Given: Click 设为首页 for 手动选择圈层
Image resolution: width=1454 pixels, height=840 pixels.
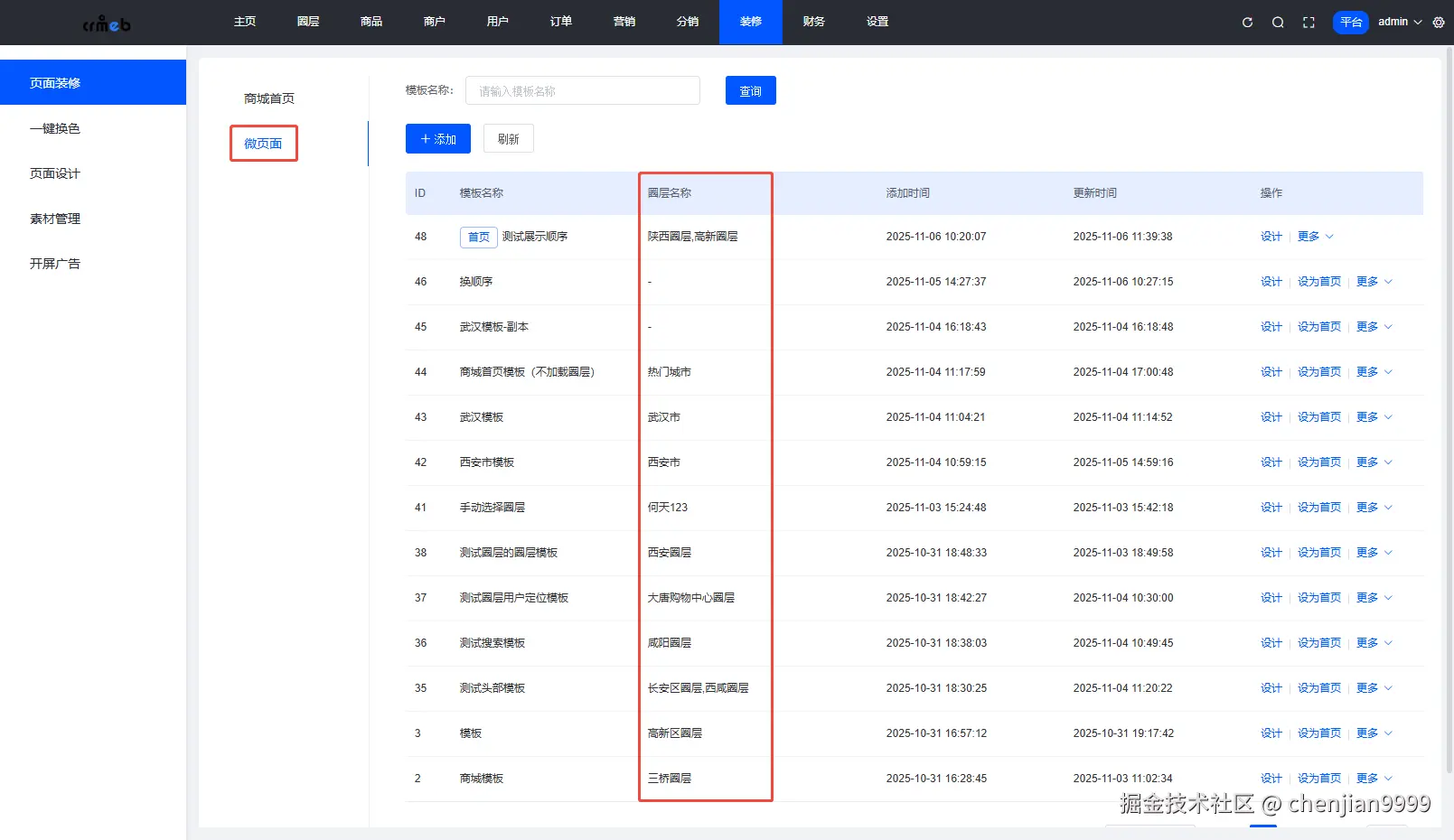Looking at the screenshot, I should 1319,508.
